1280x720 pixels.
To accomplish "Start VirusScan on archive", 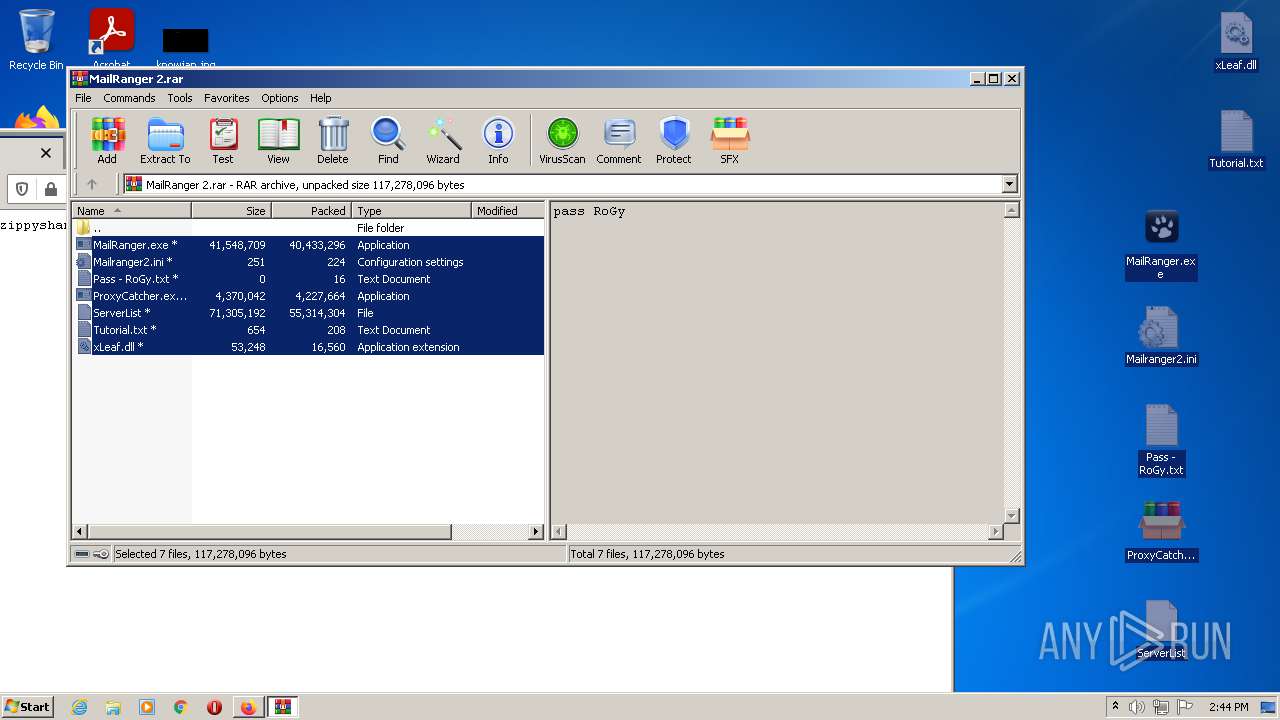I will [562, 141].
